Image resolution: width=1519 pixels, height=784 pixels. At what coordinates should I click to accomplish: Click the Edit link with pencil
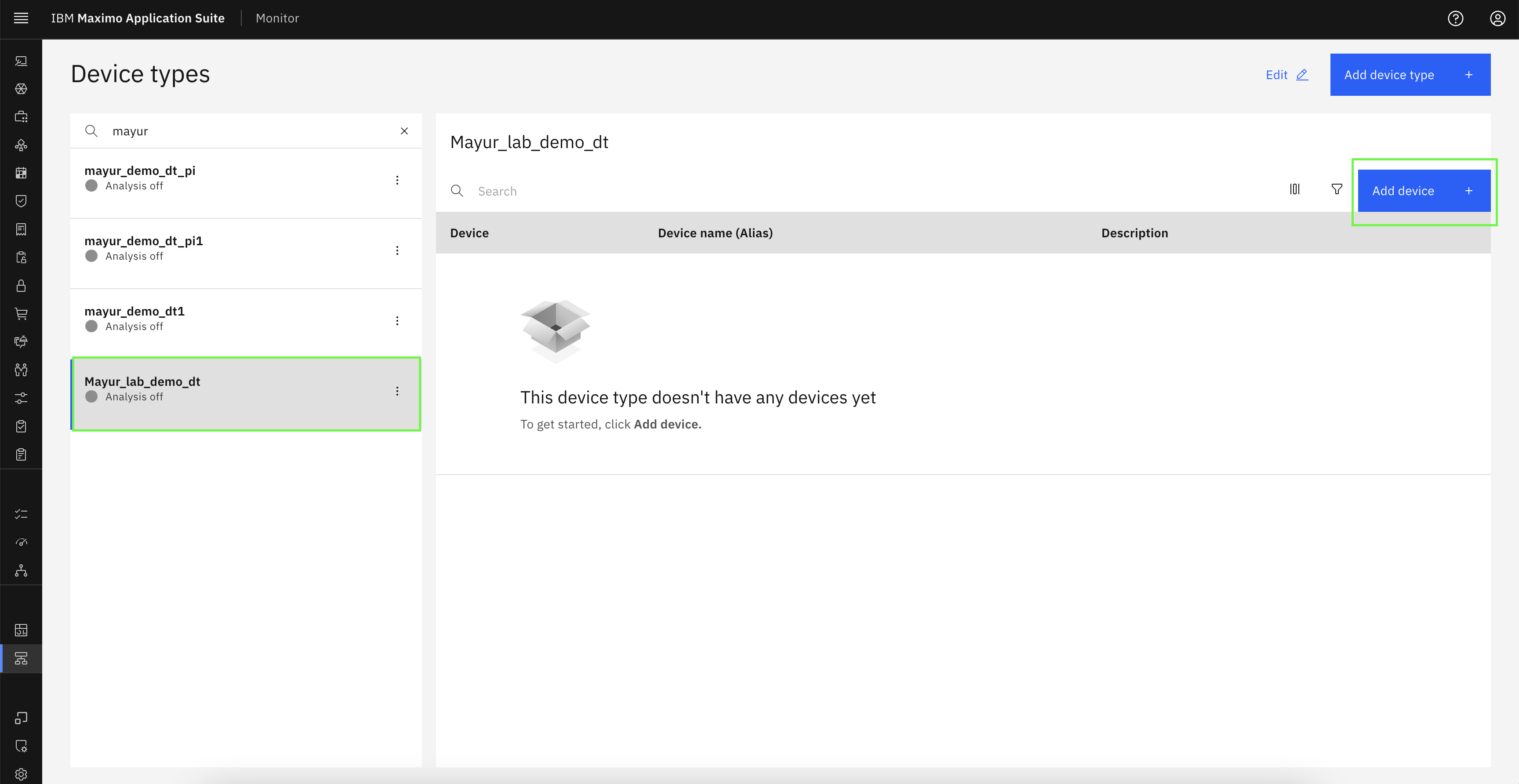[1287, 75]
